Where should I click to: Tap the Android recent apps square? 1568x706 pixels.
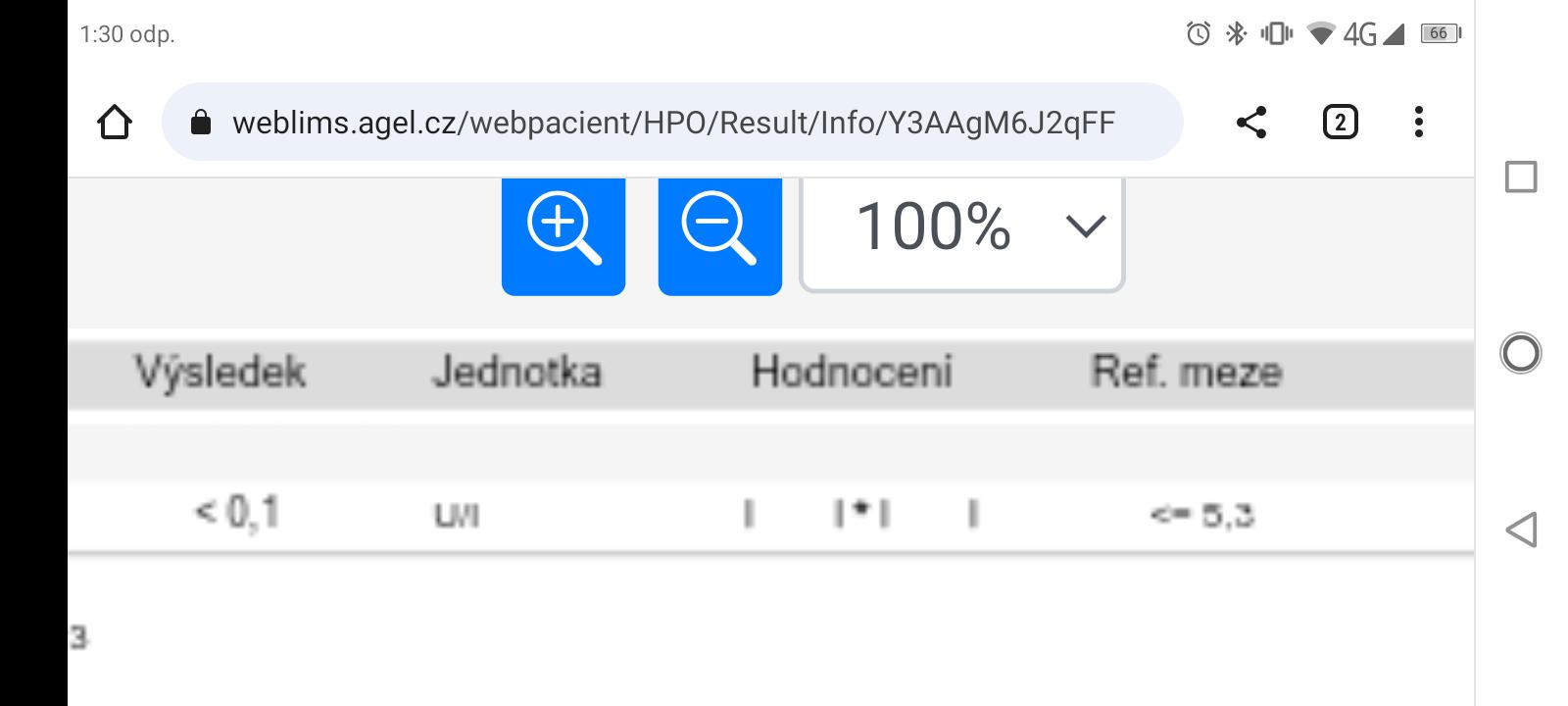pyautogui.click(x=1520, y=177)
